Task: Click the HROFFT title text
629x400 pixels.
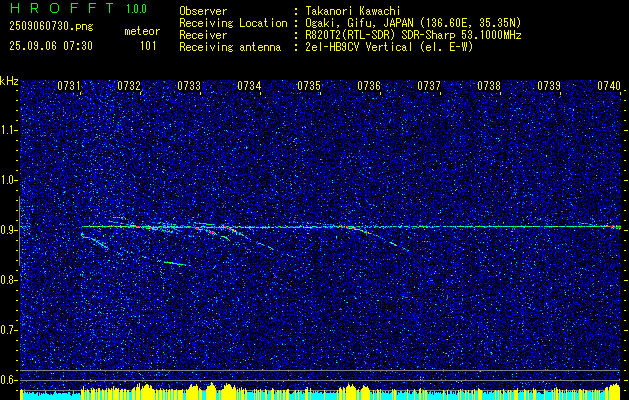Action: (x=63, y=8)
